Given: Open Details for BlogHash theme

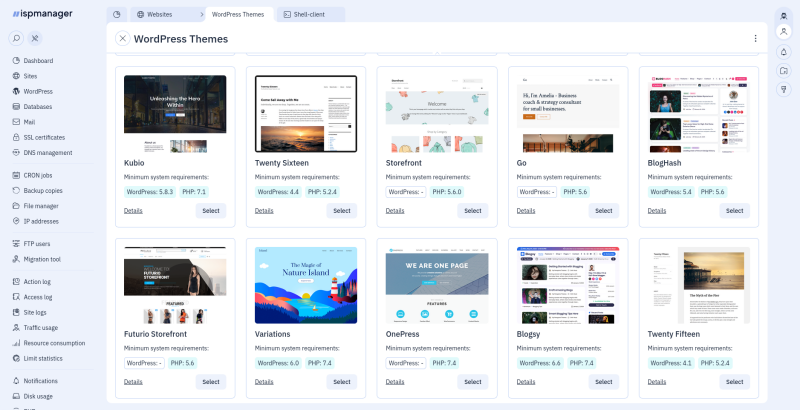Looking at the screenshot, I should [657, 211].
